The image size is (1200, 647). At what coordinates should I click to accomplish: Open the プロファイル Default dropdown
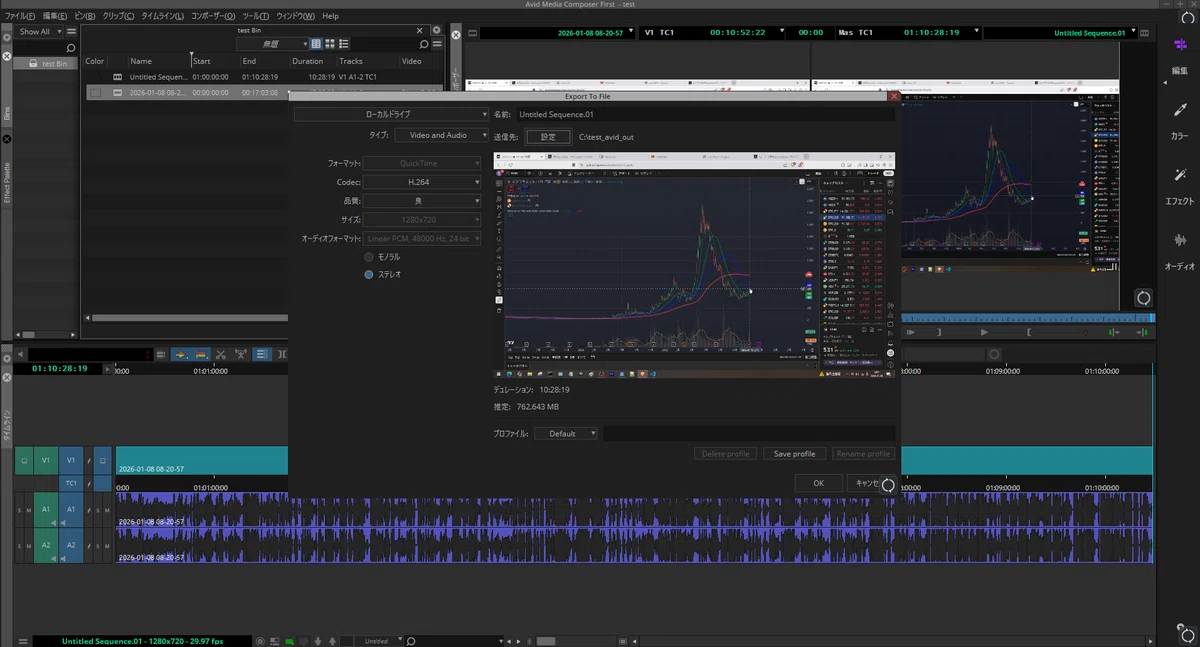[x=566, y=434]
